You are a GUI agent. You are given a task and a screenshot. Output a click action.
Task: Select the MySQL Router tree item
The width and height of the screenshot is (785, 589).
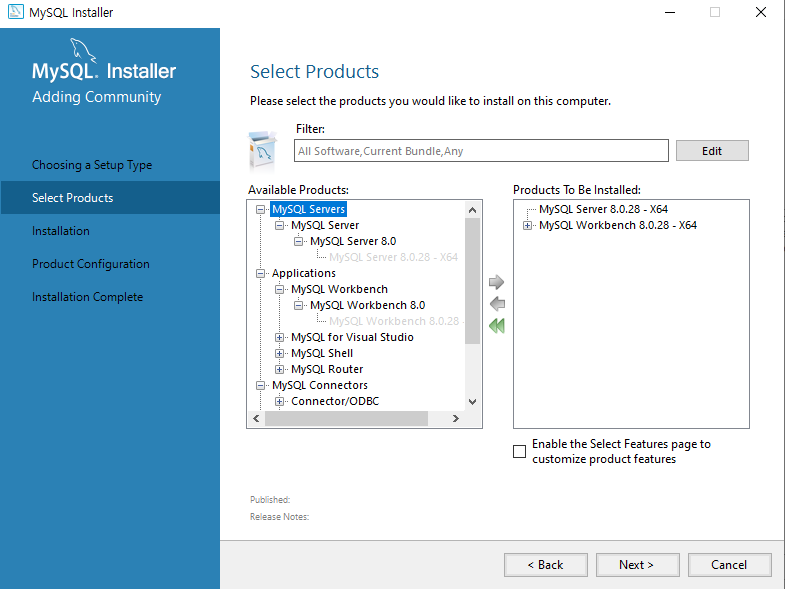327,370
